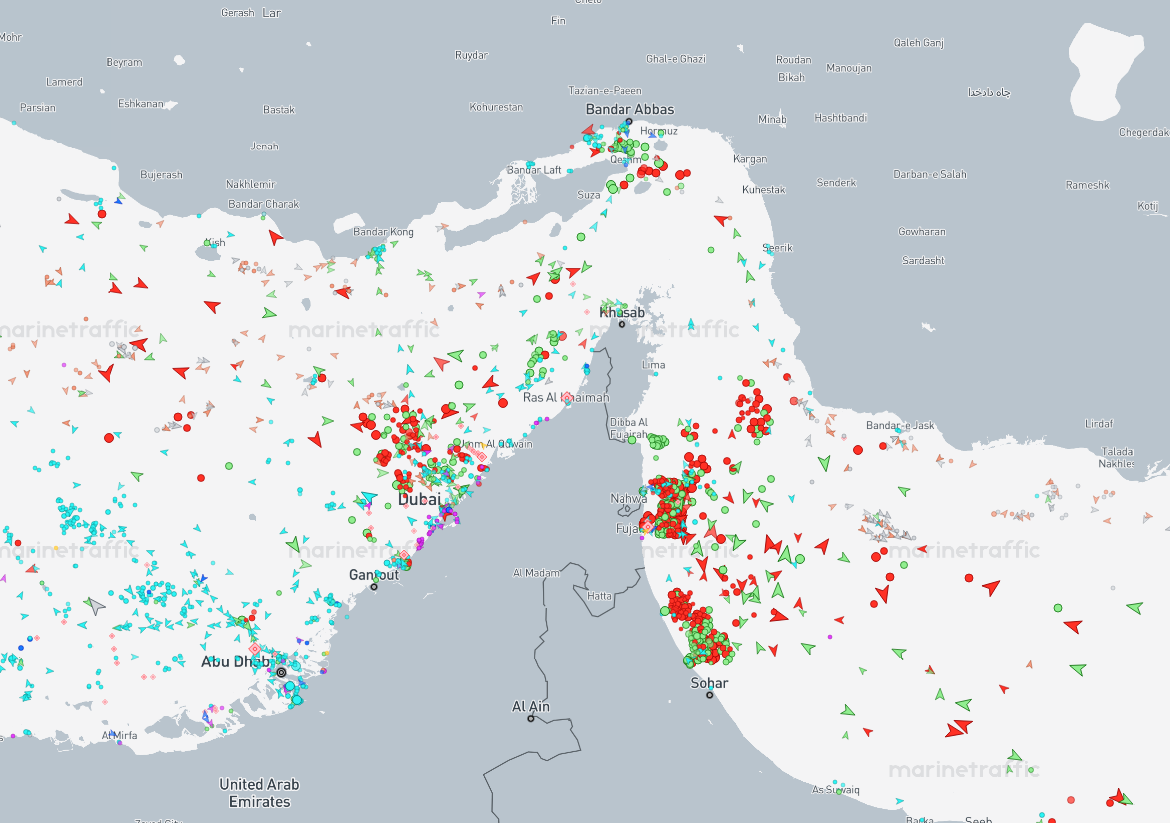Click the Hormuz island label

pos(659,131)
